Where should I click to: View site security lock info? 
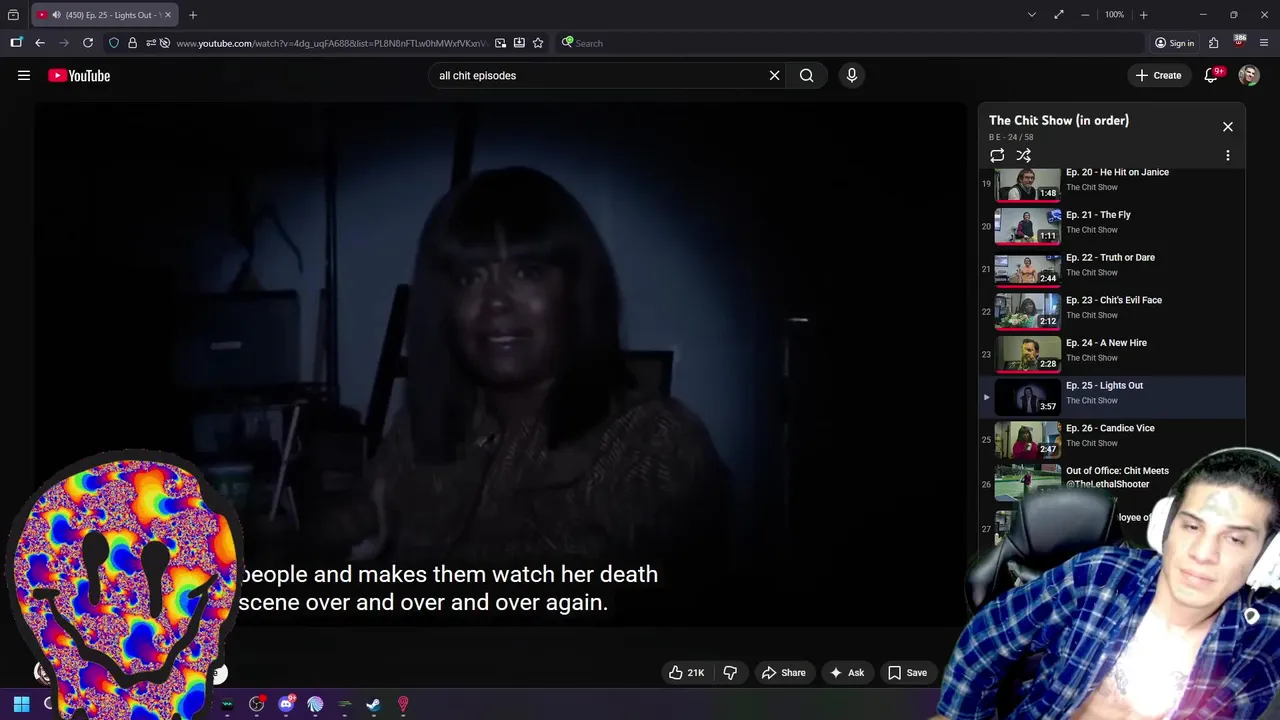(132, 43)
